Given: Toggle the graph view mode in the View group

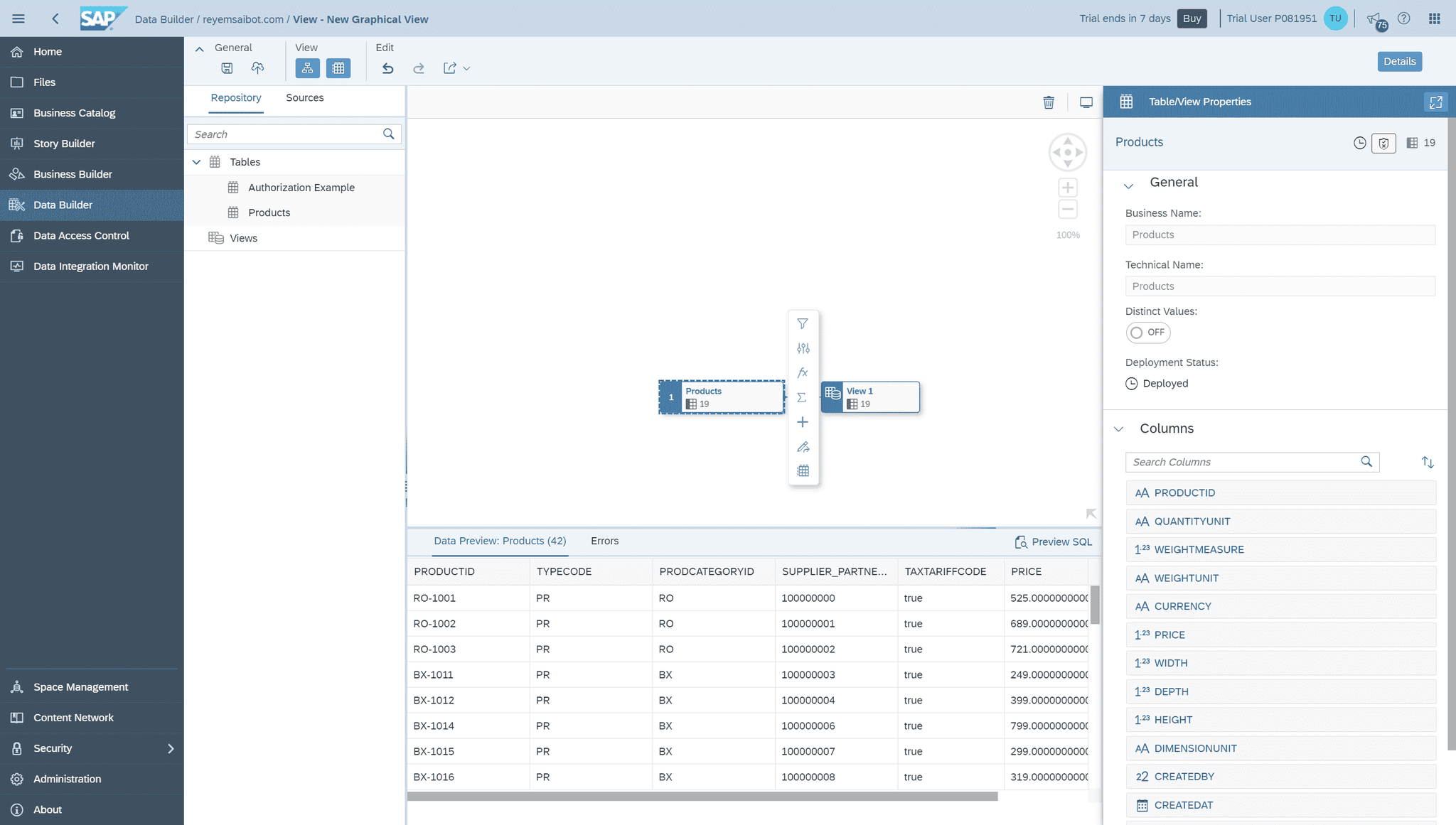Looking at the screenshot, I should point(307,68).
